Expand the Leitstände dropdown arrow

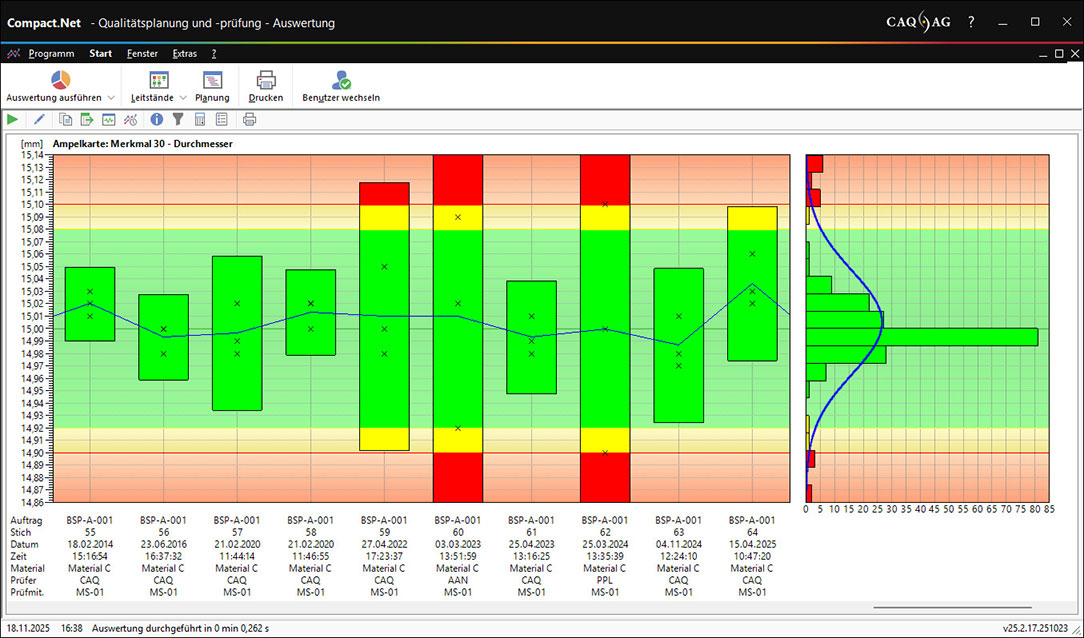(183, 98)
